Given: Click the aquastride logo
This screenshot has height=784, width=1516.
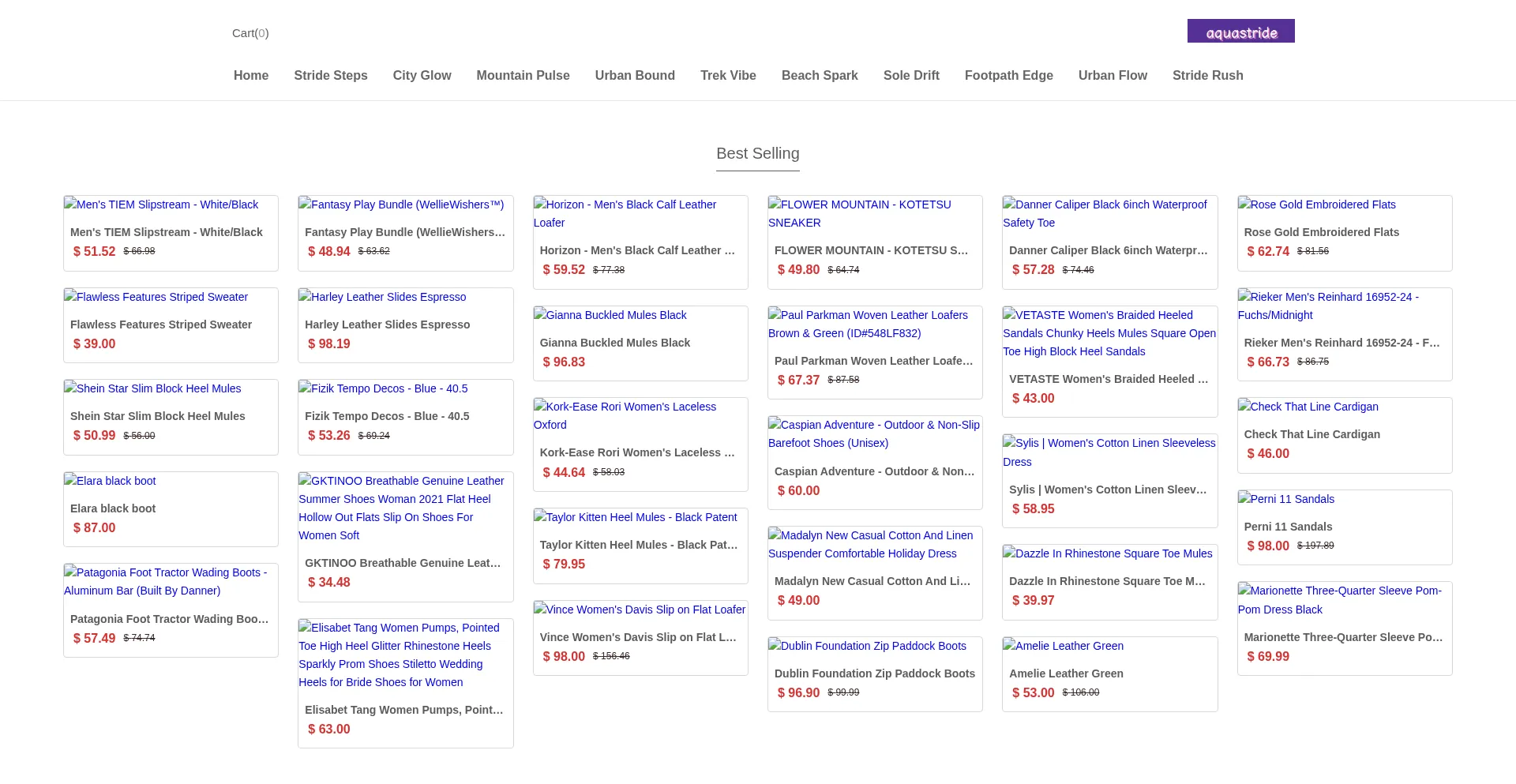Looking at the screenshot, I should pyautogui.click(x=1240, y=32).
